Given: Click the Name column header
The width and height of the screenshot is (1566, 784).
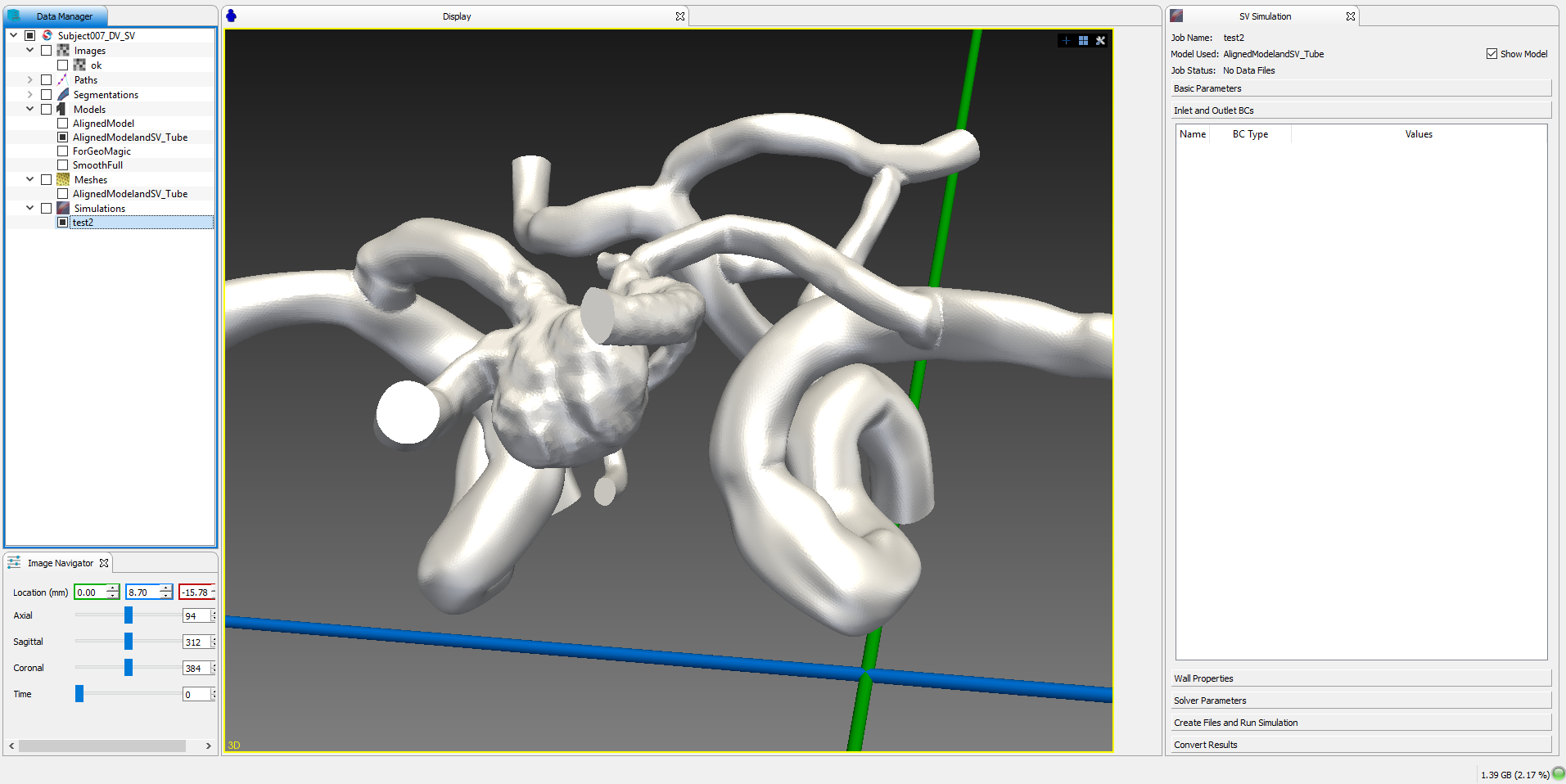Looking at the screenshot, I should click(x=1193, y=134).
